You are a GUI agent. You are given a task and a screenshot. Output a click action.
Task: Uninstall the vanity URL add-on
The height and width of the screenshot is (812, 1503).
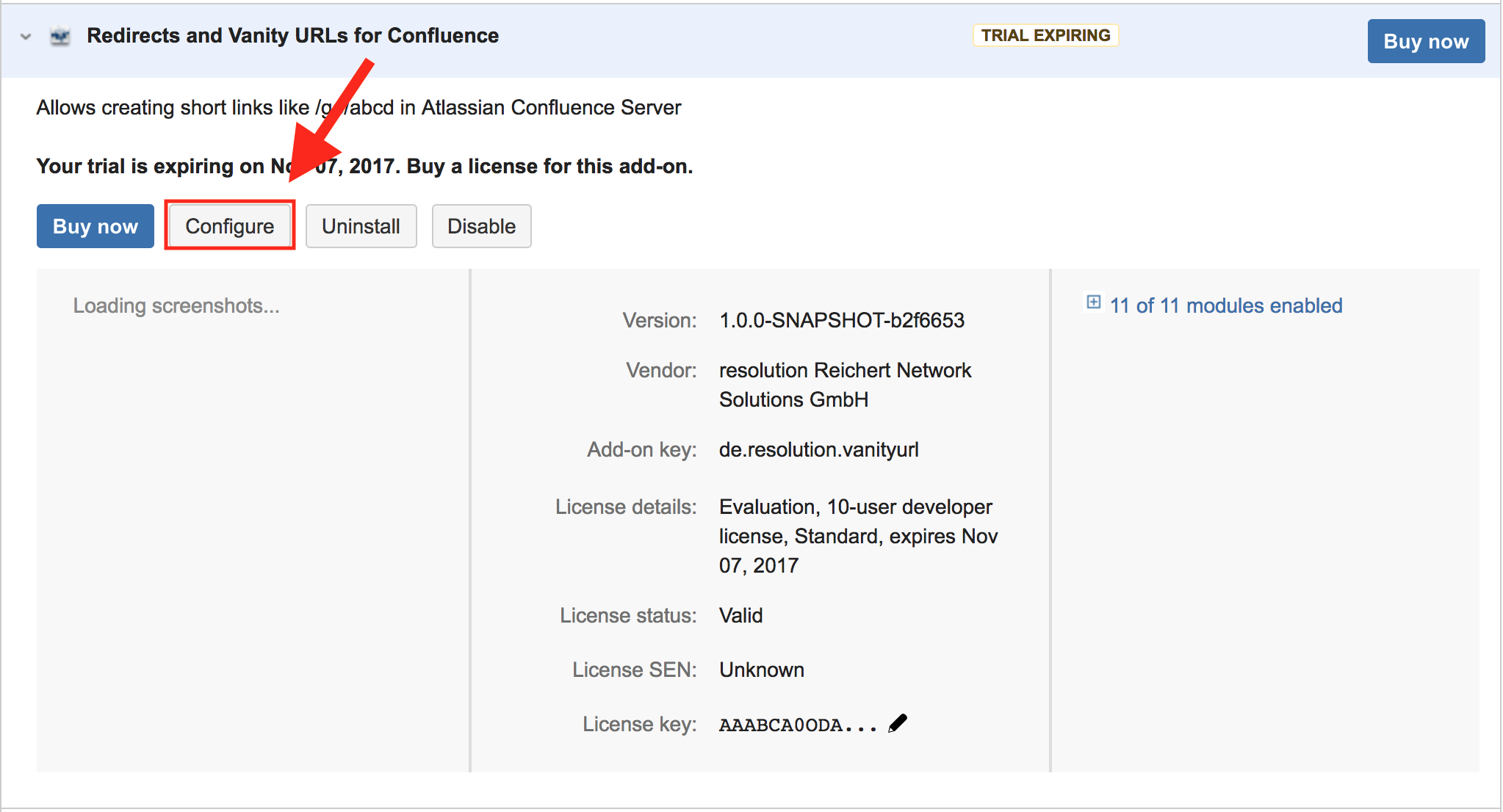tap(361, 226)
